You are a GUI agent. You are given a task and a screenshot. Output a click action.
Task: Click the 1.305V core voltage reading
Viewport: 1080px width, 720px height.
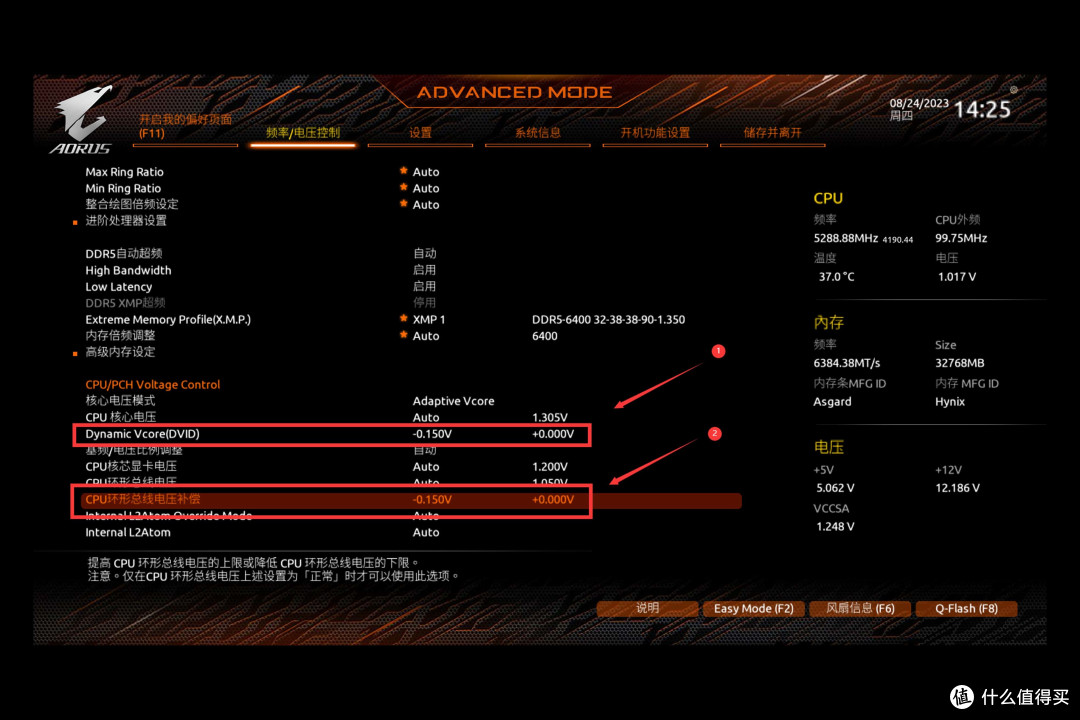click(550, 418)
